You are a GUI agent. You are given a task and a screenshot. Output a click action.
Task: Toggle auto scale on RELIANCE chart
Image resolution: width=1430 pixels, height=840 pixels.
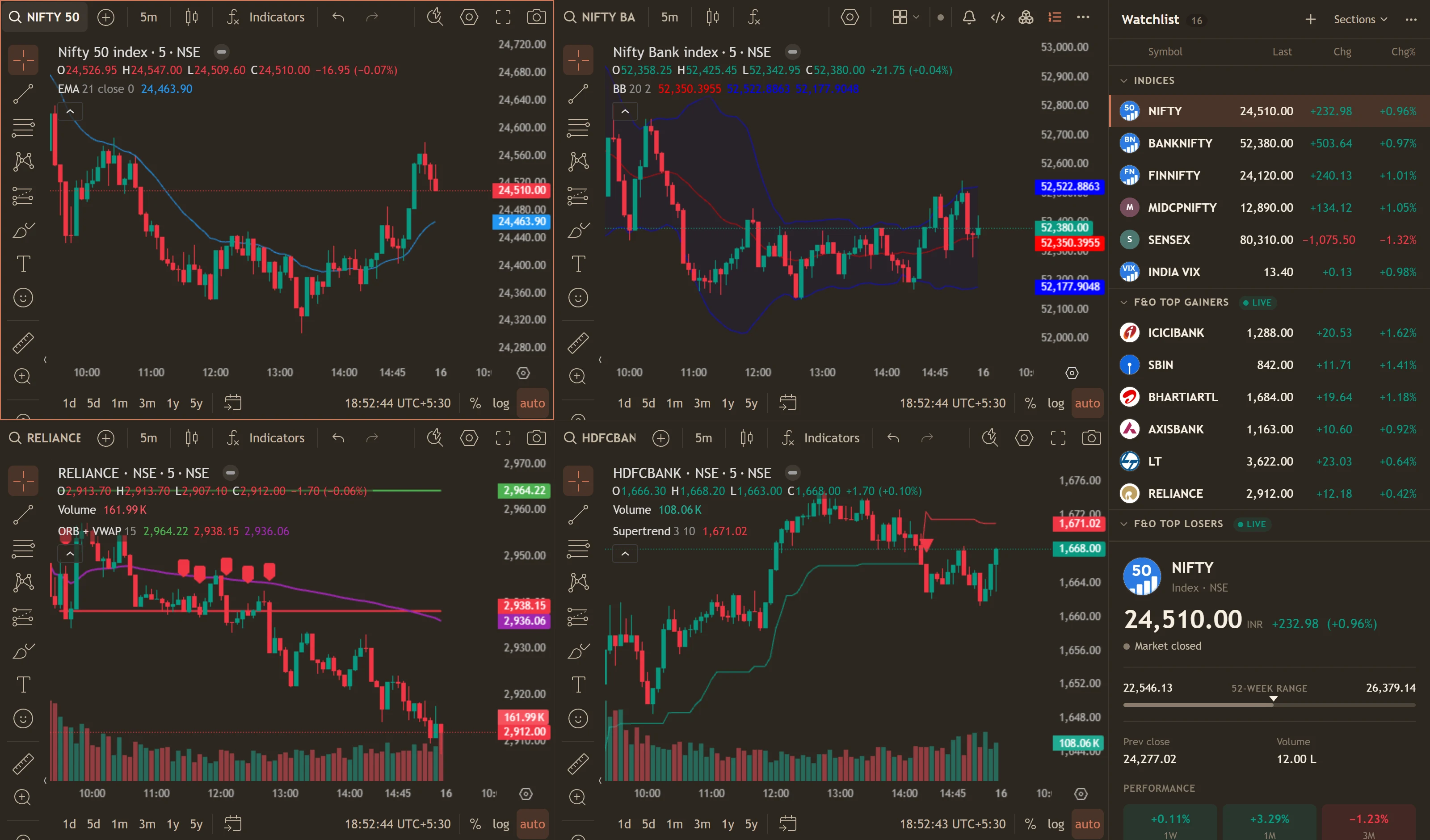[x=532, y=823]
